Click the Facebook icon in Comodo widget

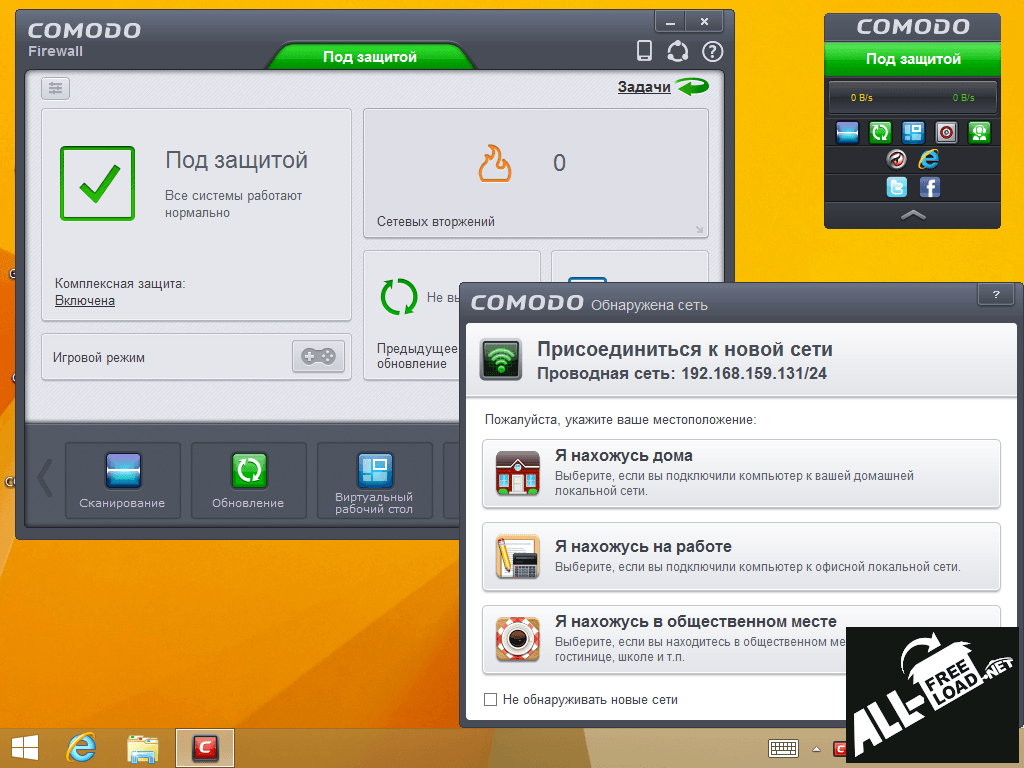pyautogui.click(x=930, y=187)
